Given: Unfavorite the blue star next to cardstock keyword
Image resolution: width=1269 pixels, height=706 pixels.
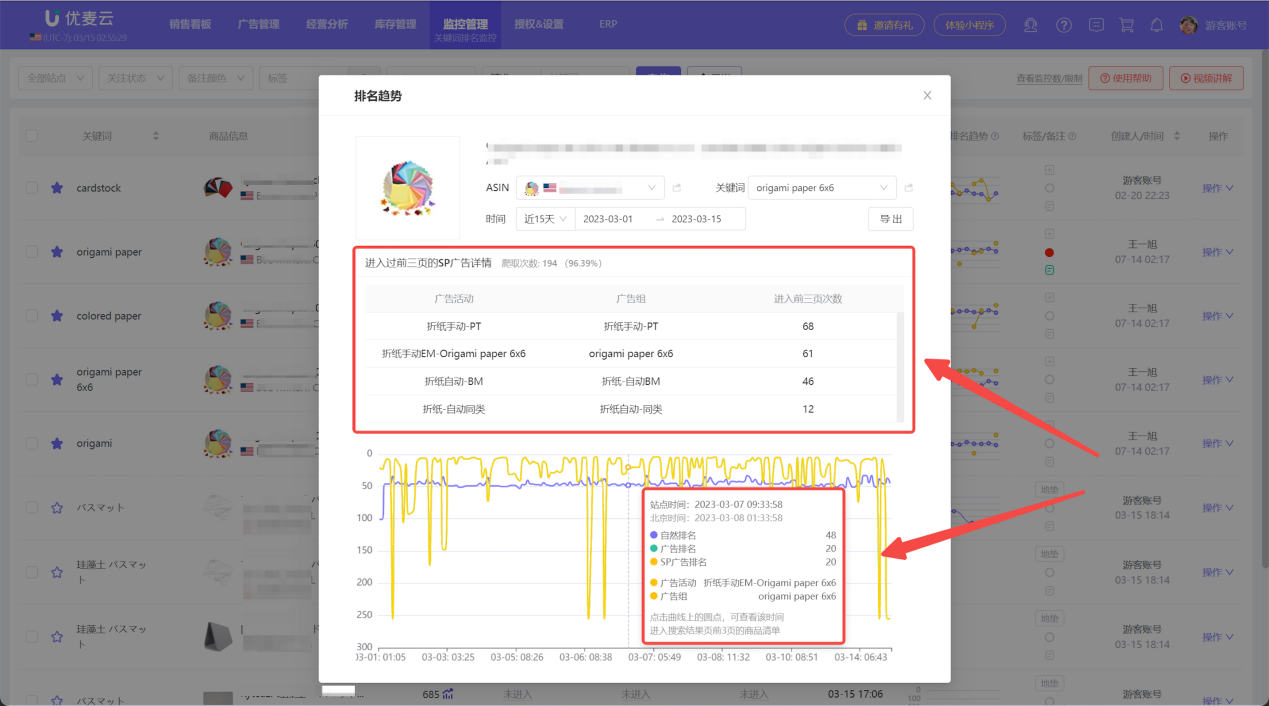Looking at the screenshot, I should point(56,187).
